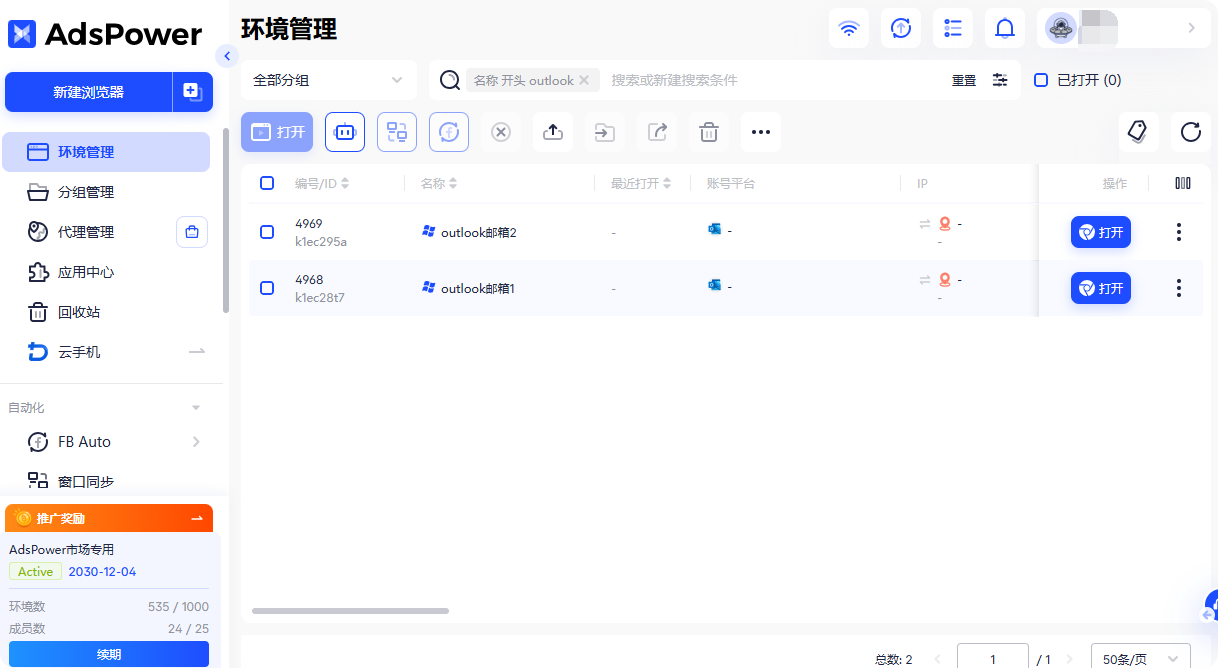Click the proxy store bag icon

click(192, 232)
